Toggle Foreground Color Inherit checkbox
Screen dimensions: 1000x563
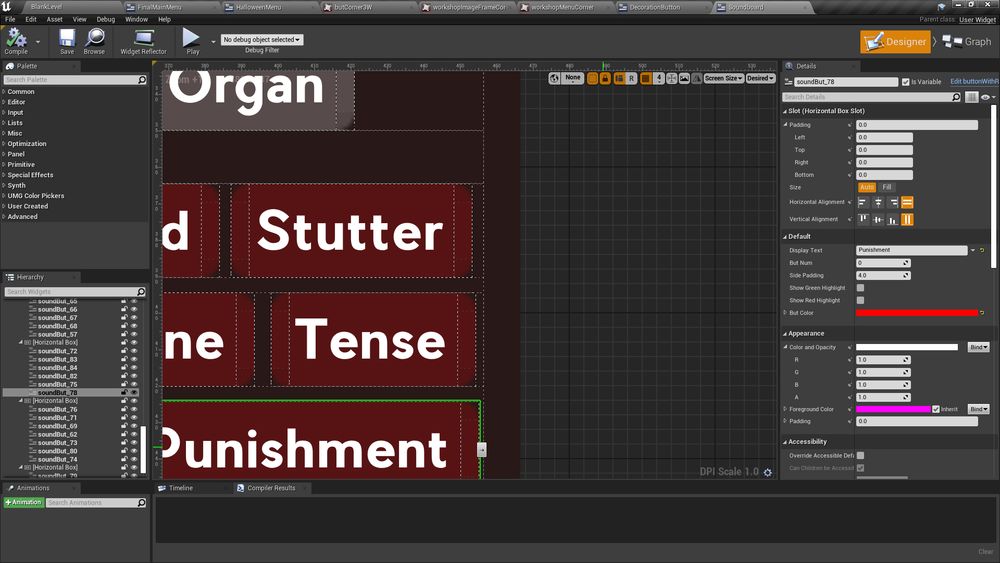point(936,409)
